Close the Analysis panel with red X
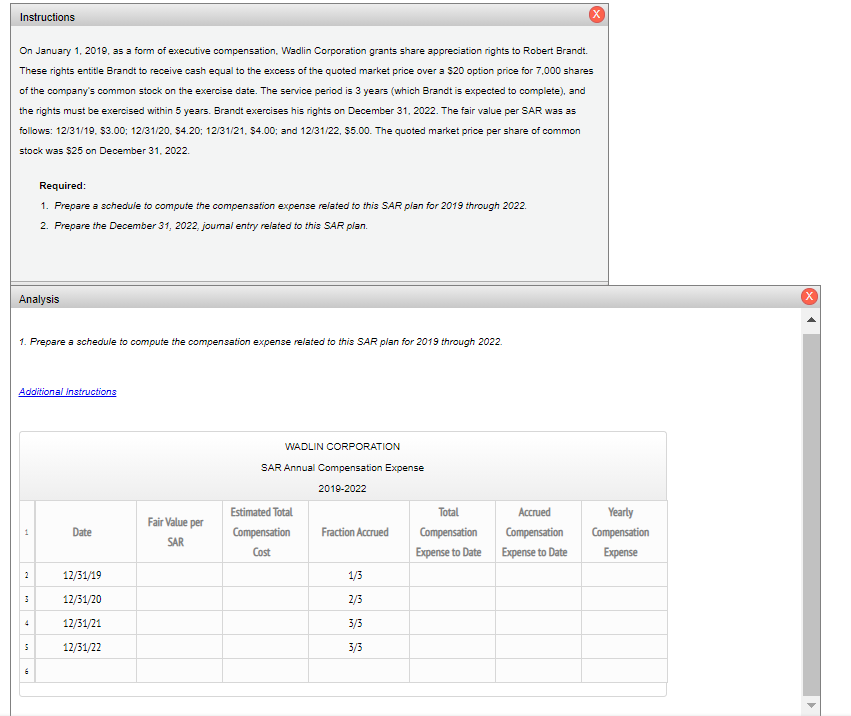The height and width of the screenshot is (716, 851). click(x=809, y=296)
